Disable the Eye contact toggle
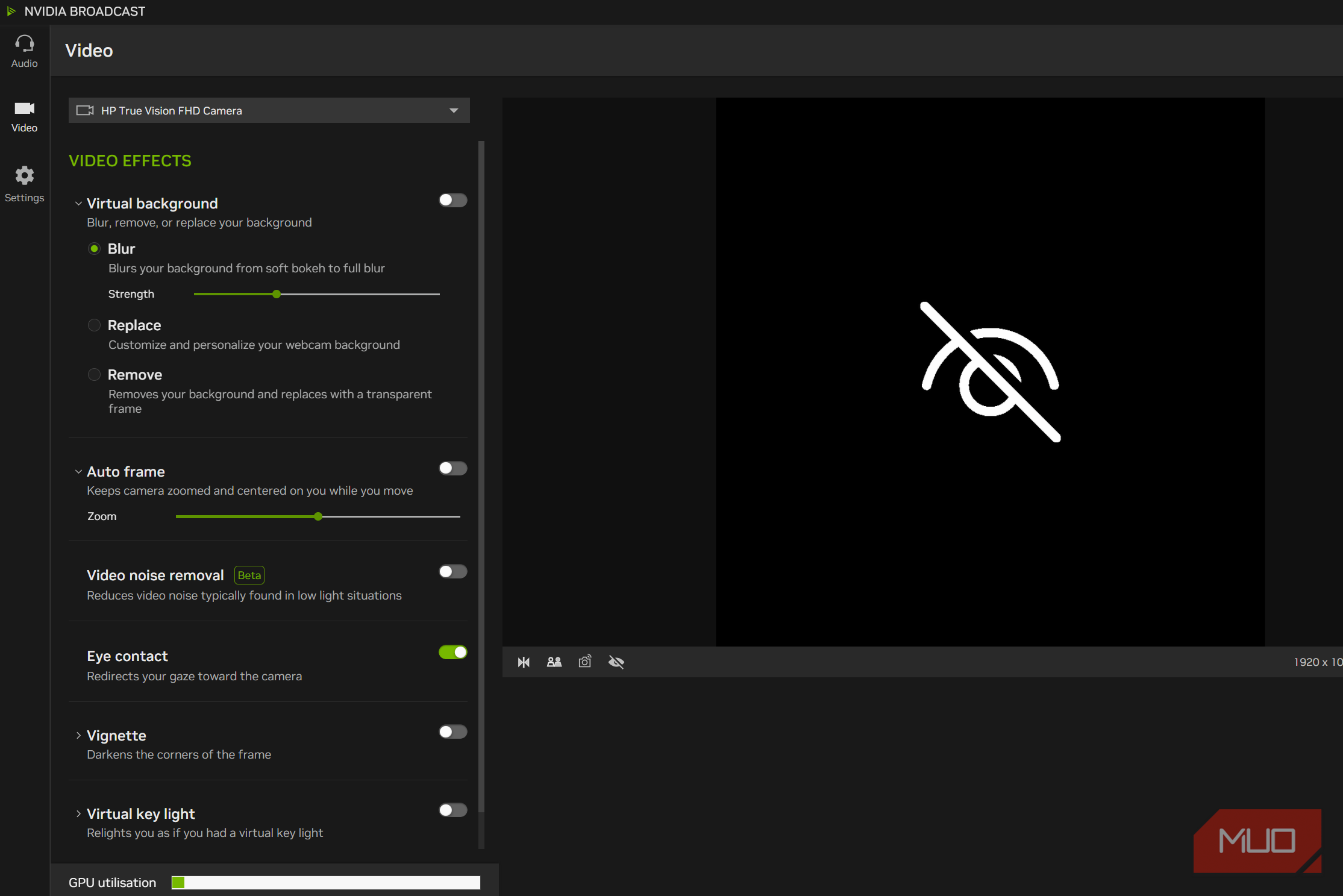The width and height of the screenshot is (1343, 896). tap(453, 652)
